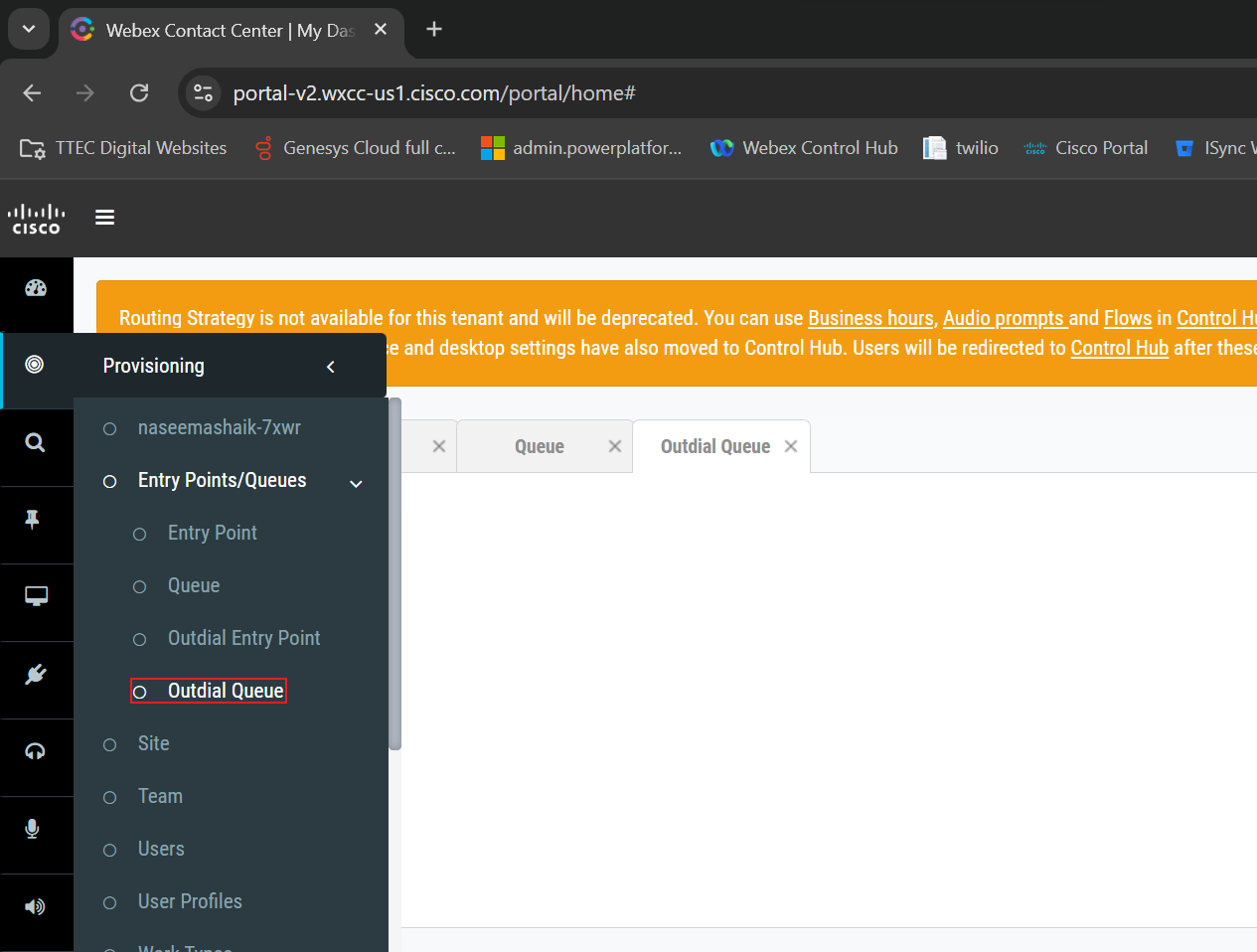Image resolution: width=1257 pixels, height=952 pixels.
Task: Open the twilio bookmark
Action: [x=961, y=148]
